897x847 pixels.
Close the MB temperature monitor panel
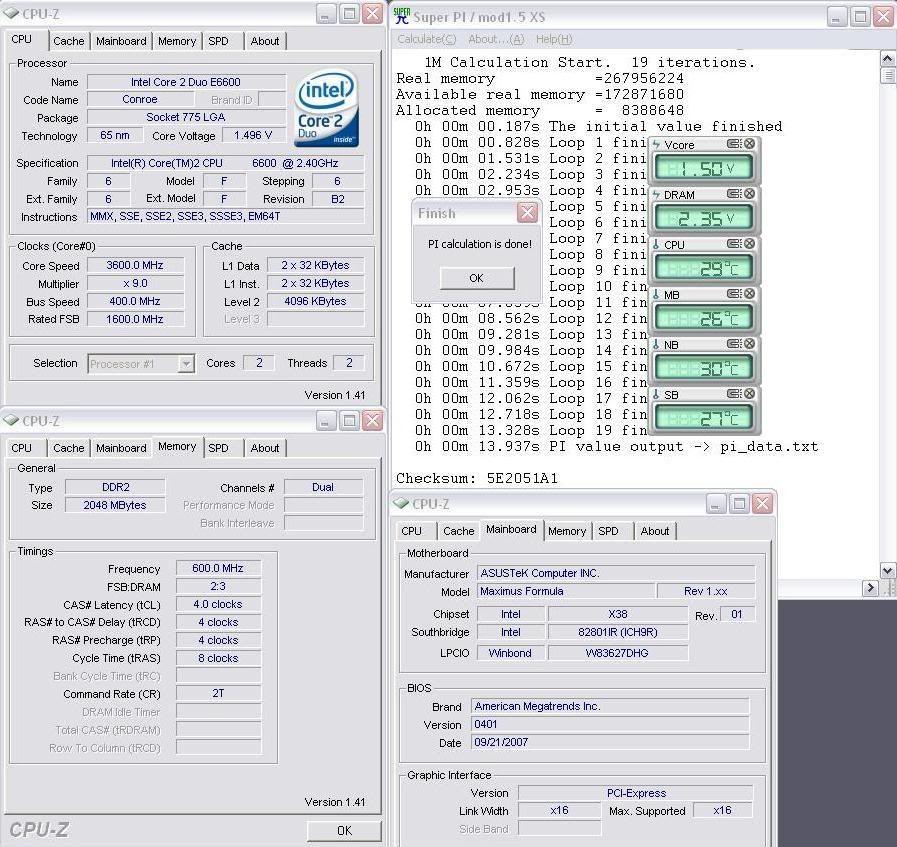pos(749,294)
